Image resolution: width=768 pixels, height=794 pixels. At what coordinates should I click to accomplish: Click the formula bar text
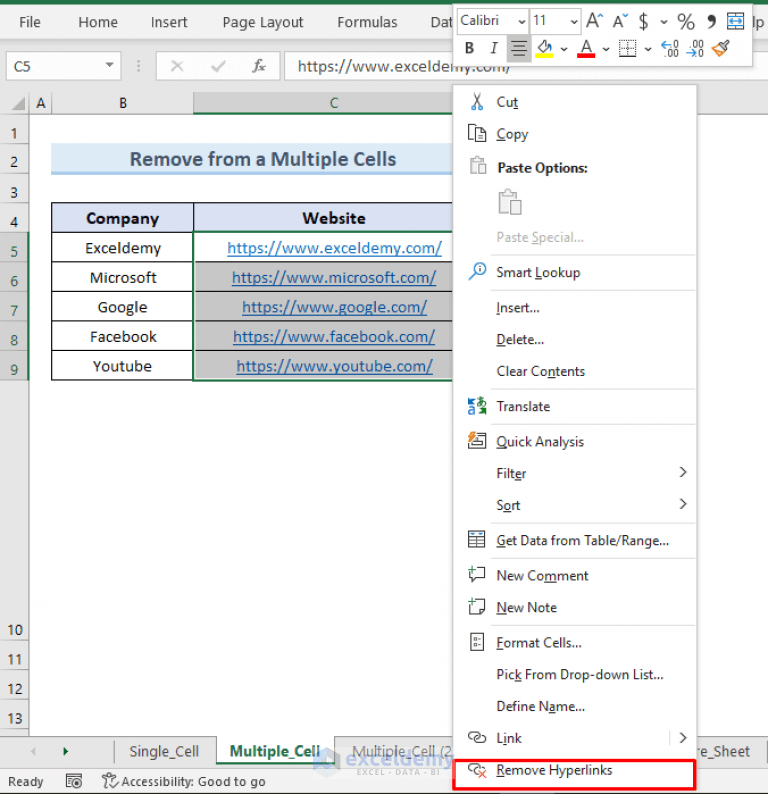pos(403,66)
